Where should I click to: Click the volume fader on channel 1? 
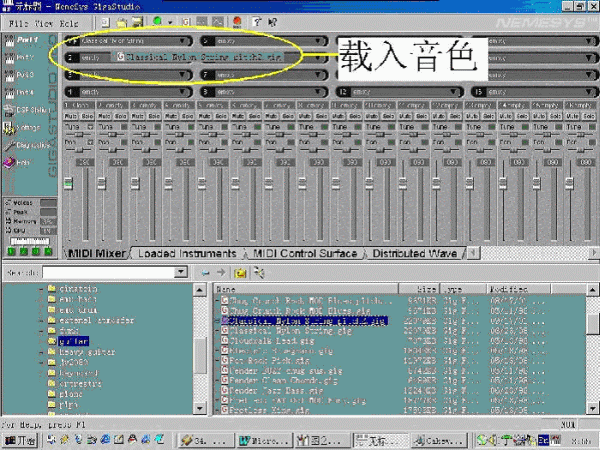68,184
